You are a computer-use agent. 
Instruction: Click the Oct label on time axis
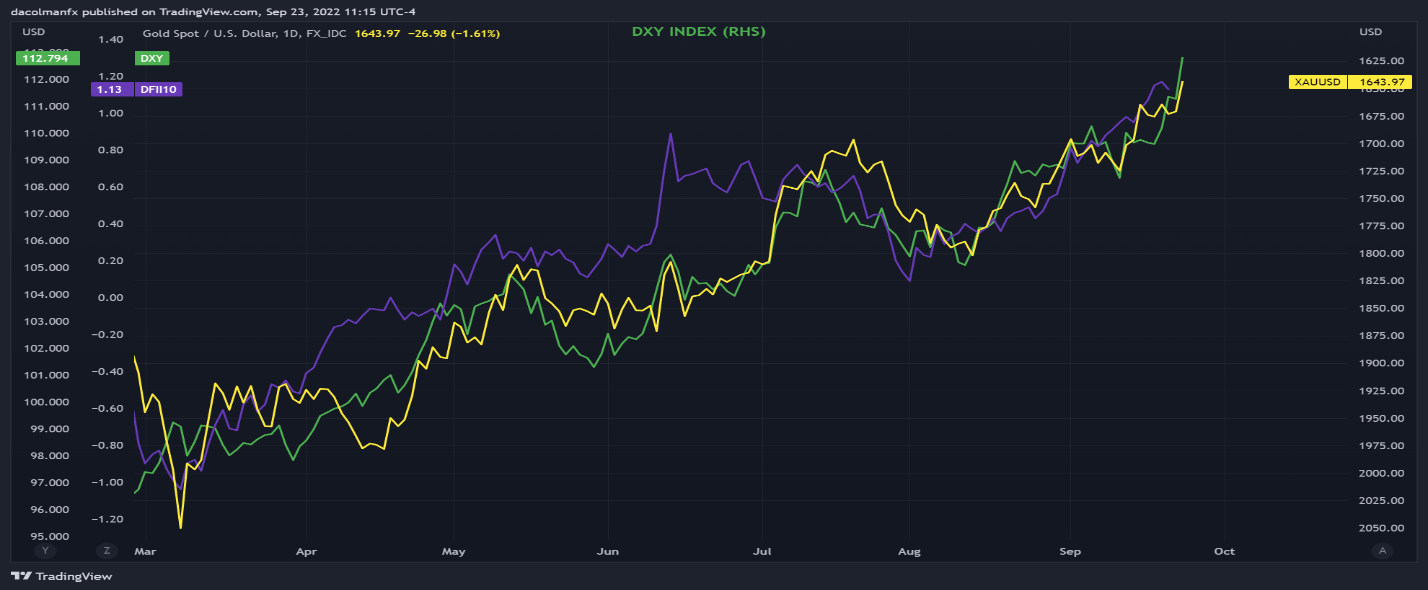1224,551
